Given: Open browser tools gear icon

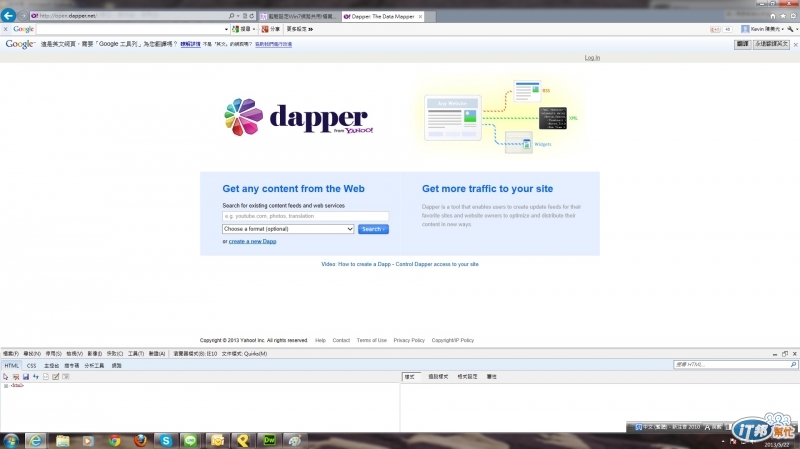Looking at the screenshot, I should pyautogui.click(x=793, y=16).
